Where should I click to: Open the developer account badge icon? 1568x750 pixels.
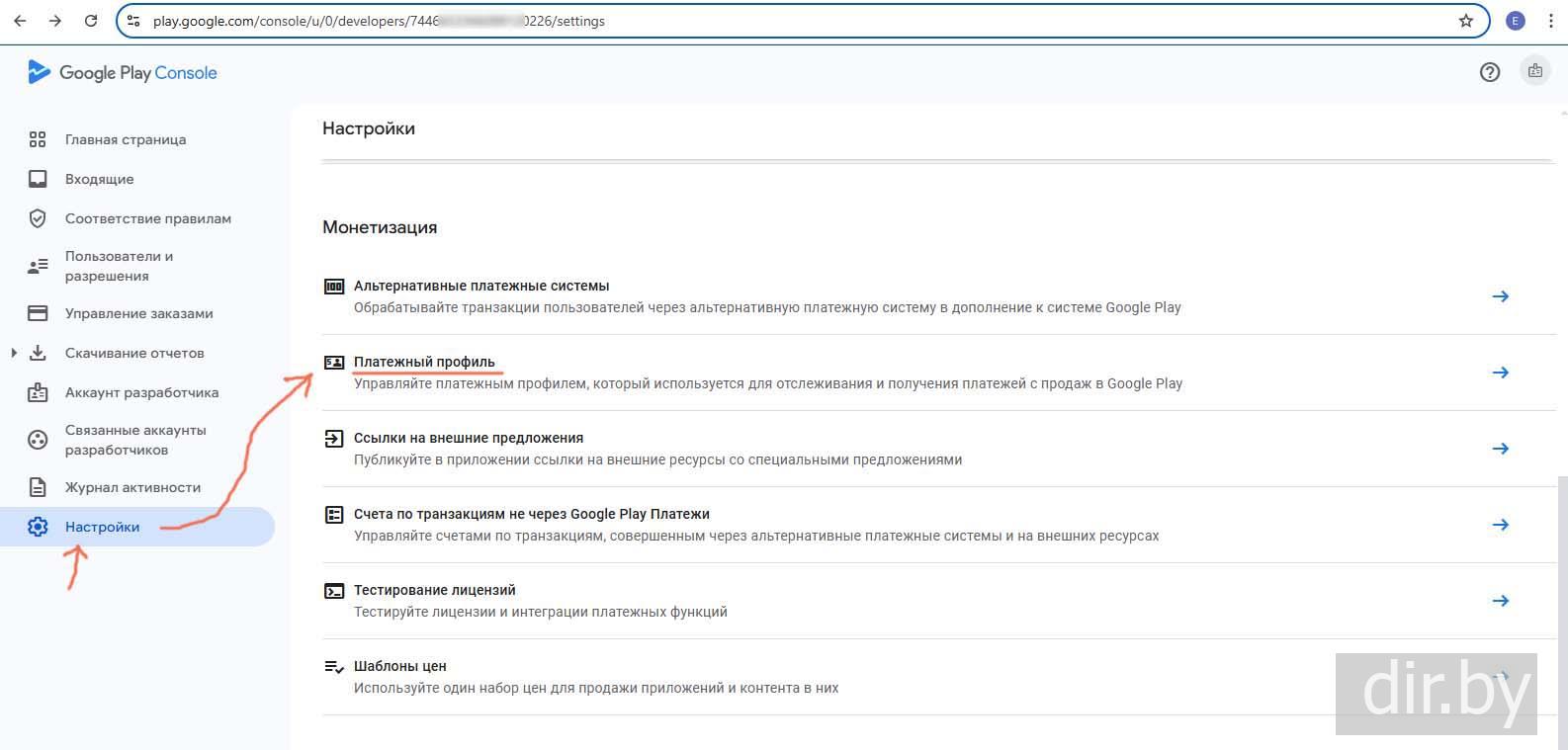(1535, 71)
